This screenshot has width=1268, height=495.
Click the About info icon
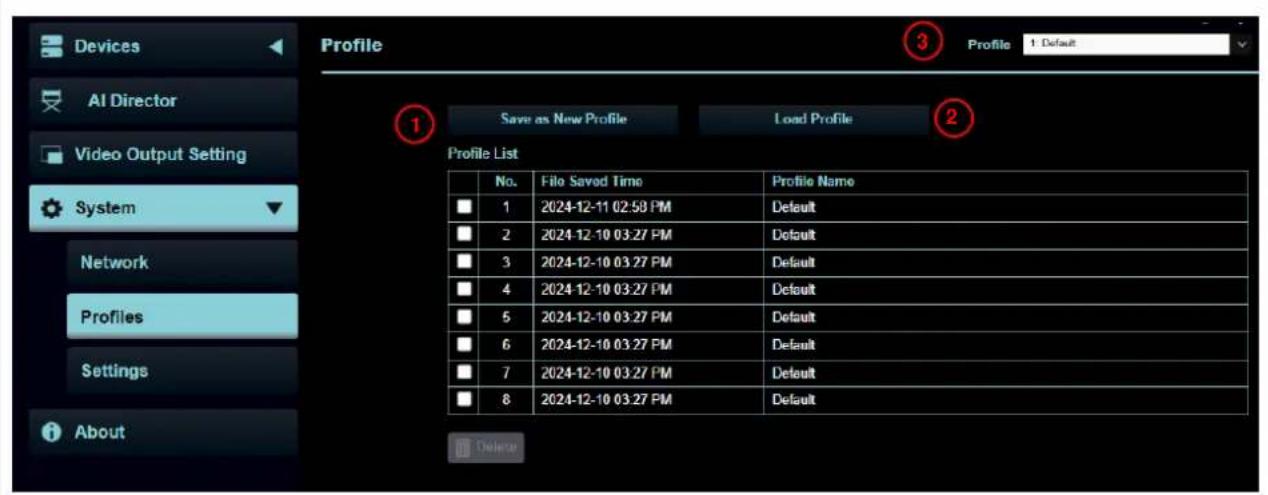click(x=50, y=432)
